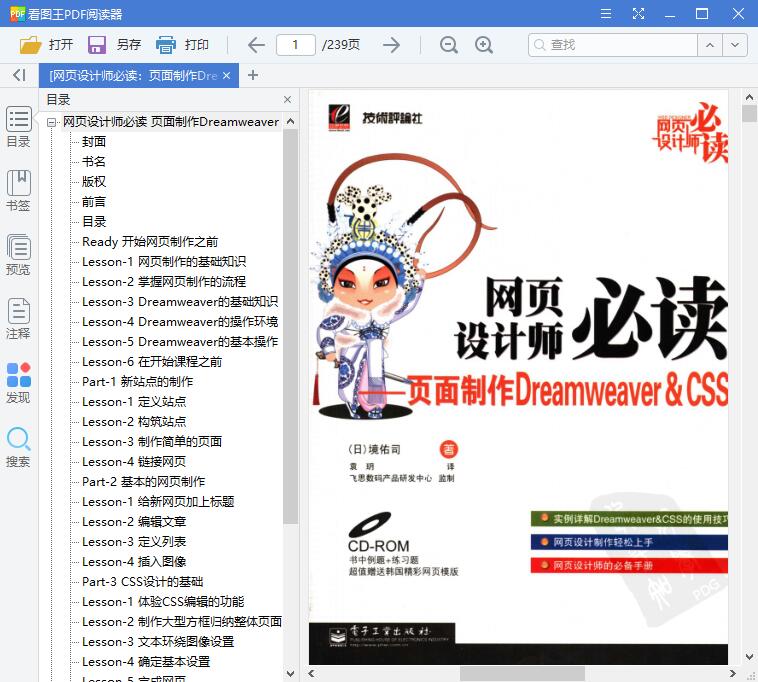Click document view scroll left arrow
The width and height of the screenshot is (758, 682).
(311, 673)
